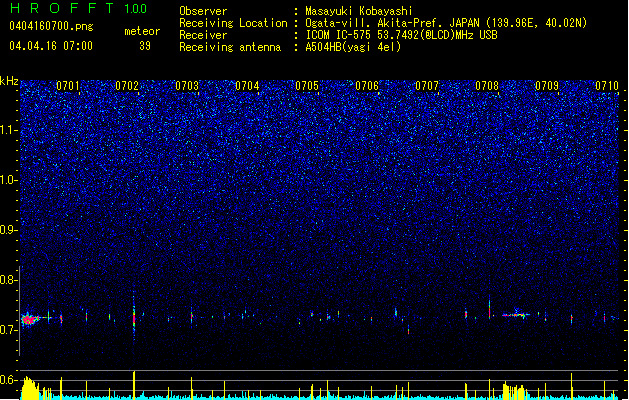
Task: Click the tallest yellow amplitude spike near 0702
Action: tap(134, 385)
